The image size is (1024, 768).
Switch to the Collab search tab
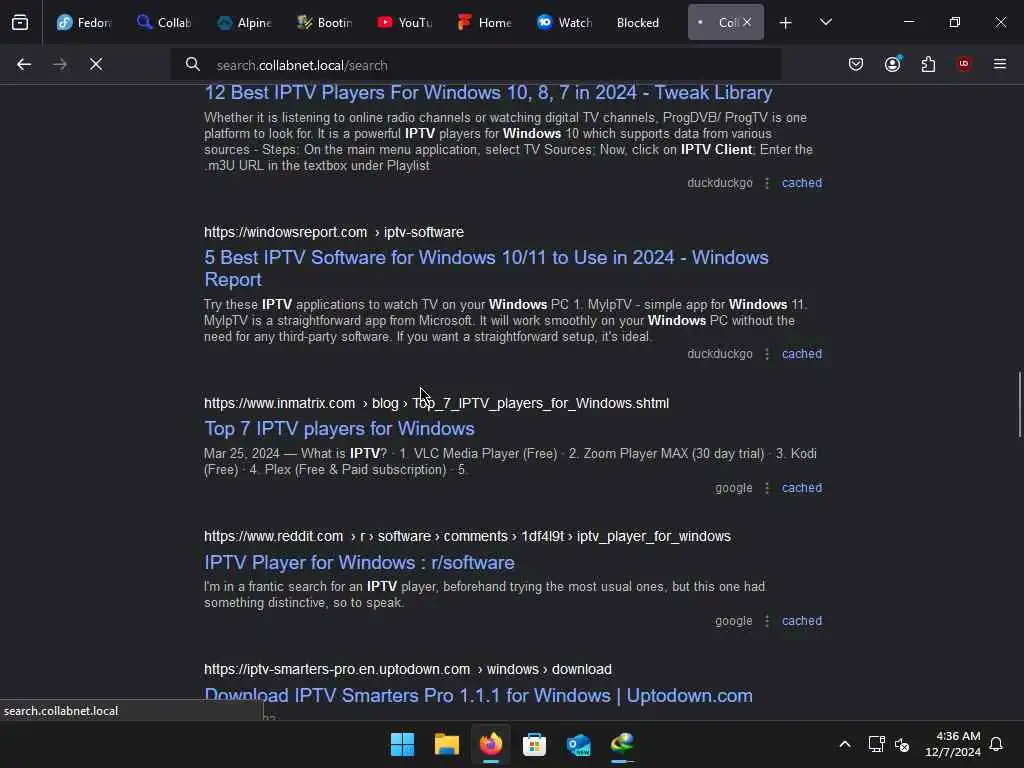pos(163,22)
